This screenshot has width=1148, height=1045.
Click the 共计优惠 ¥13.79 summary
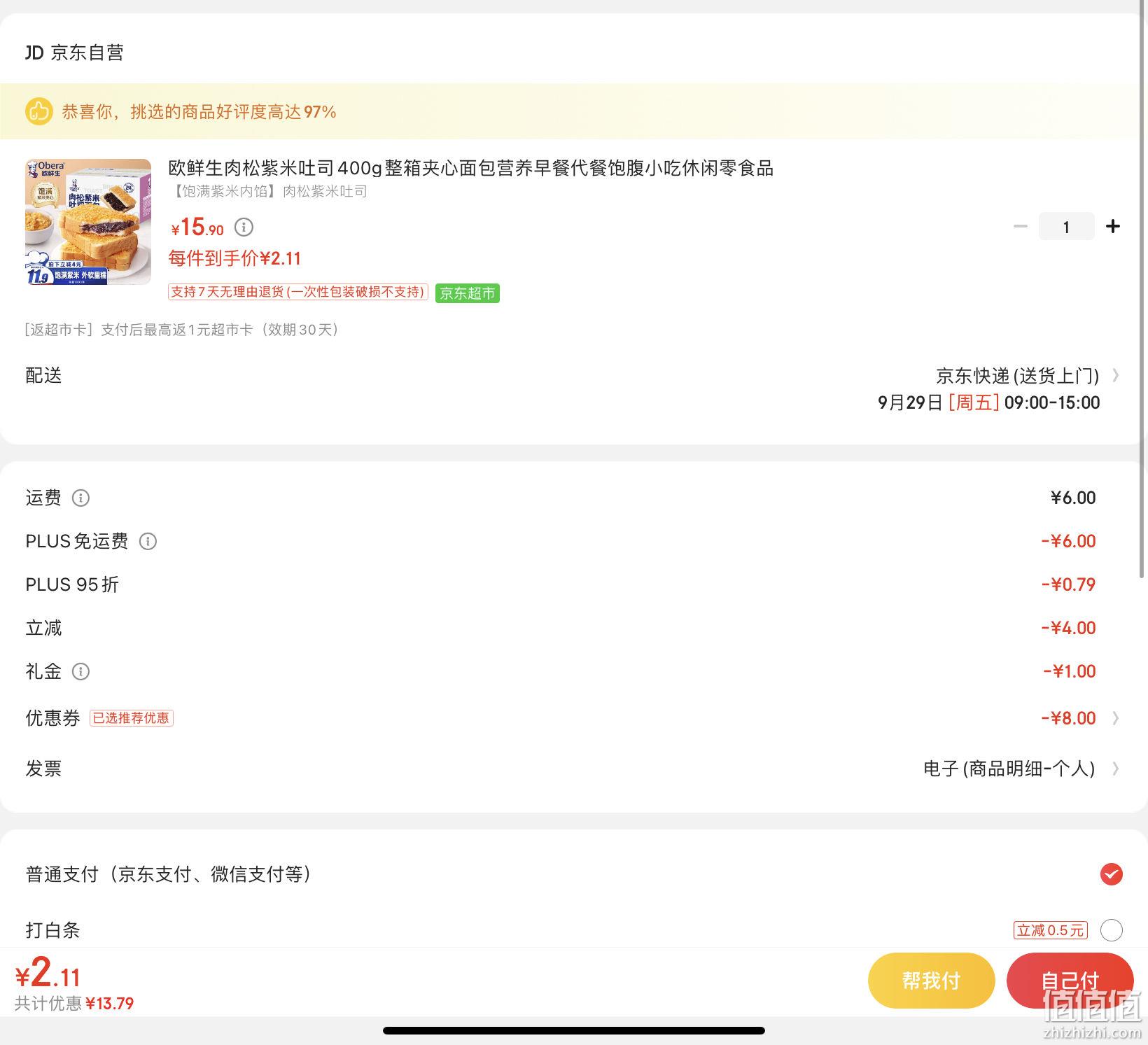[74, 1004]
